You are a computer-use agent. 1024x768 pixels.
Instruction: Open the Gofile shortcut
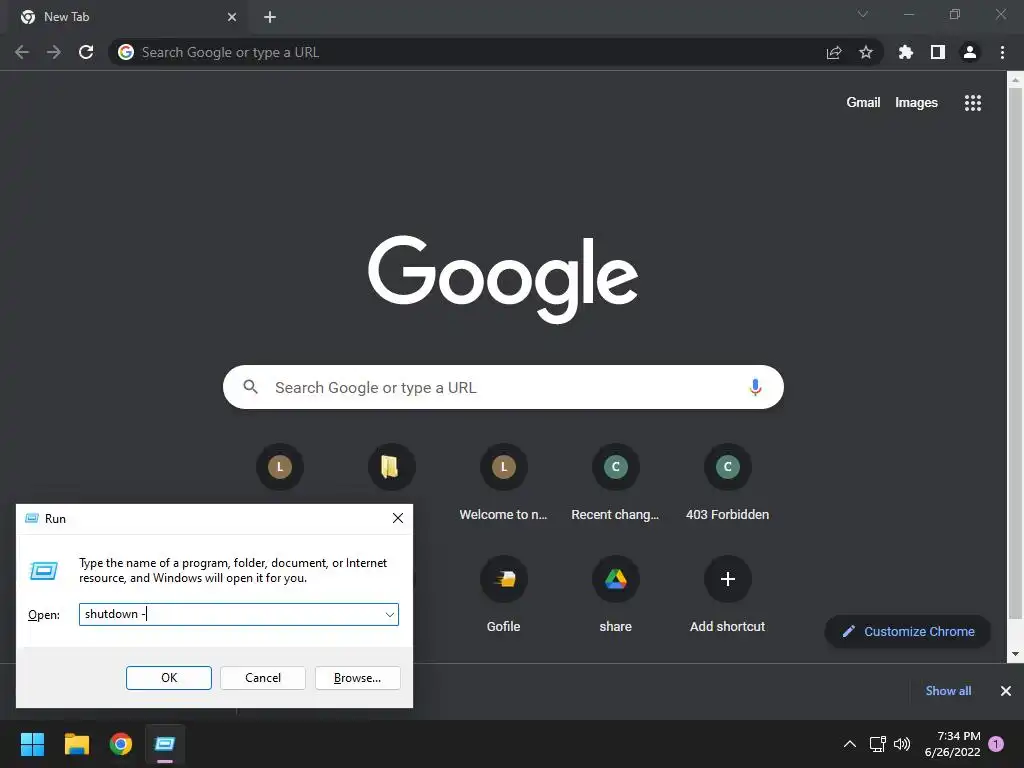[504, 594]
